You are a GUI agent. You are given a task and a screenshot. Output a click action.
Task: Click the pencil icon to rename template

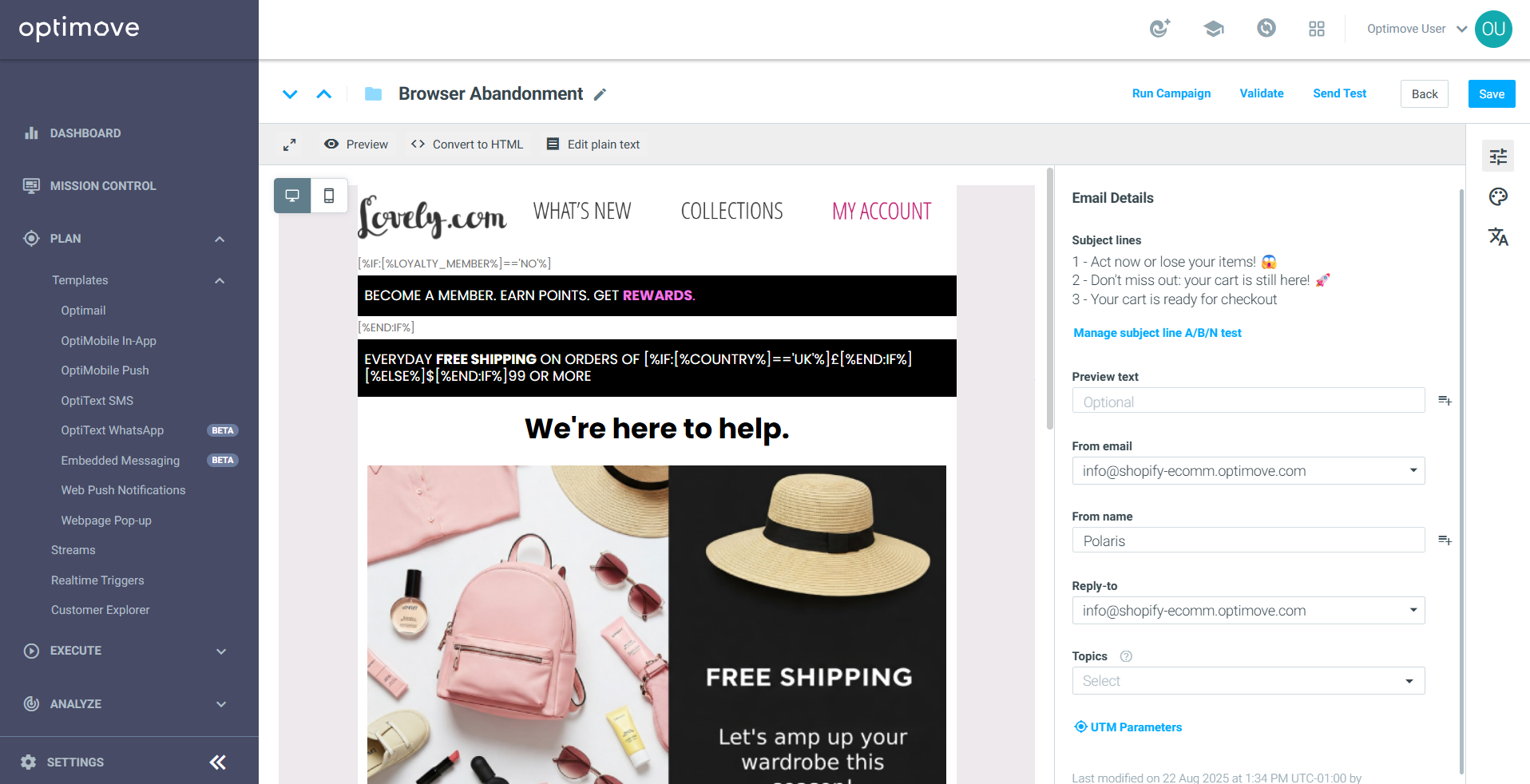601,94
